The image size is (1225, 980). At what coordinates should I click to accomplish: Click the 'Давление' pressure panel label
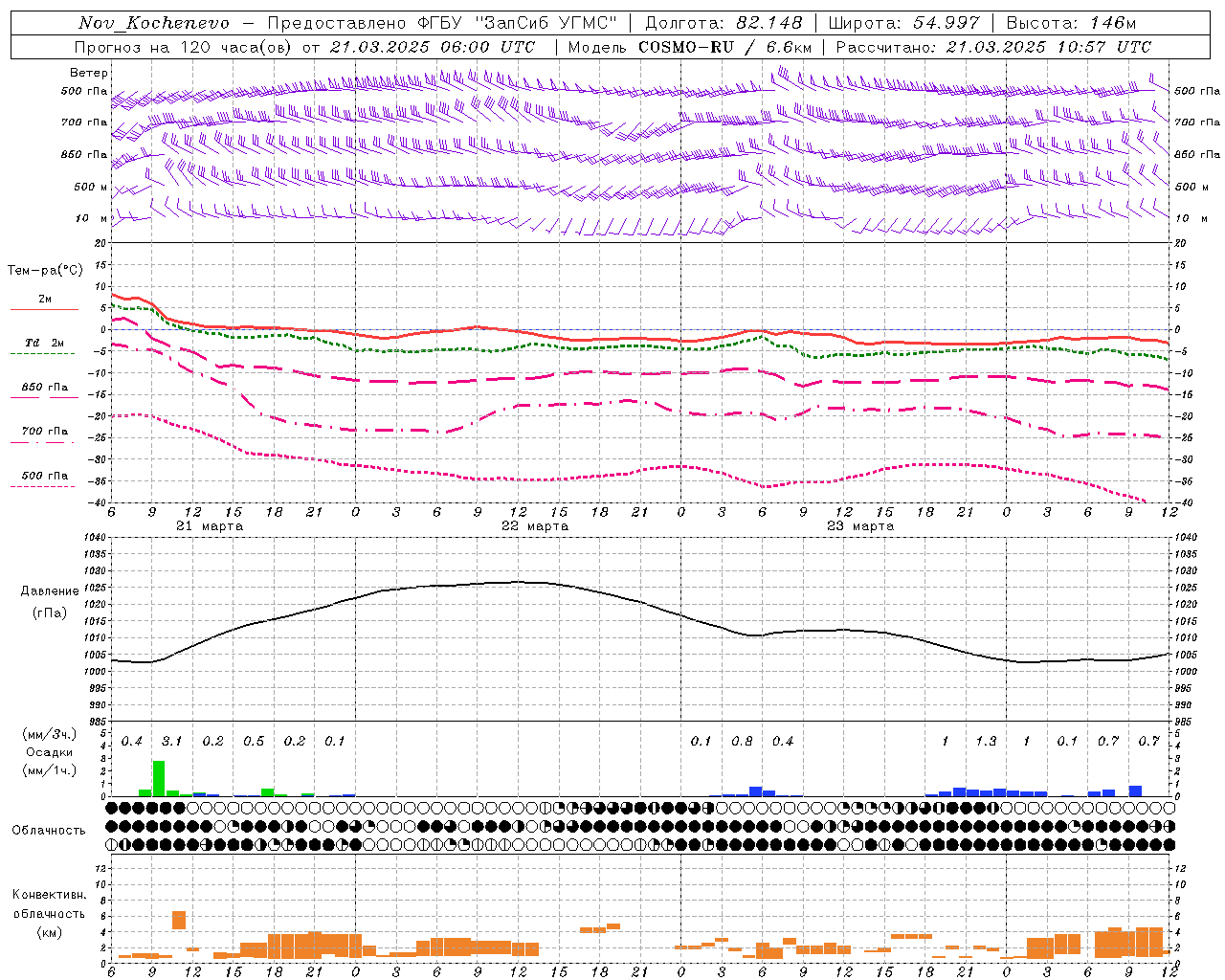pos(49,591)
